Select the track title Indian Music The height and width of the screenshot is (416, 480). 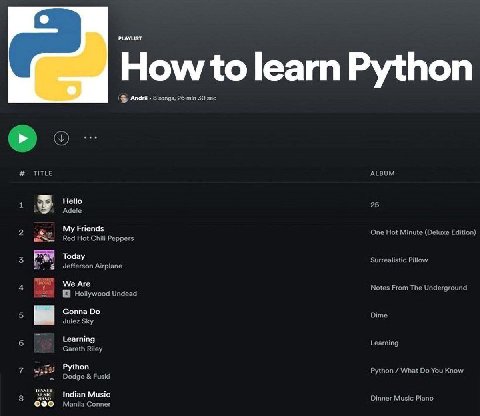[86, 394]
